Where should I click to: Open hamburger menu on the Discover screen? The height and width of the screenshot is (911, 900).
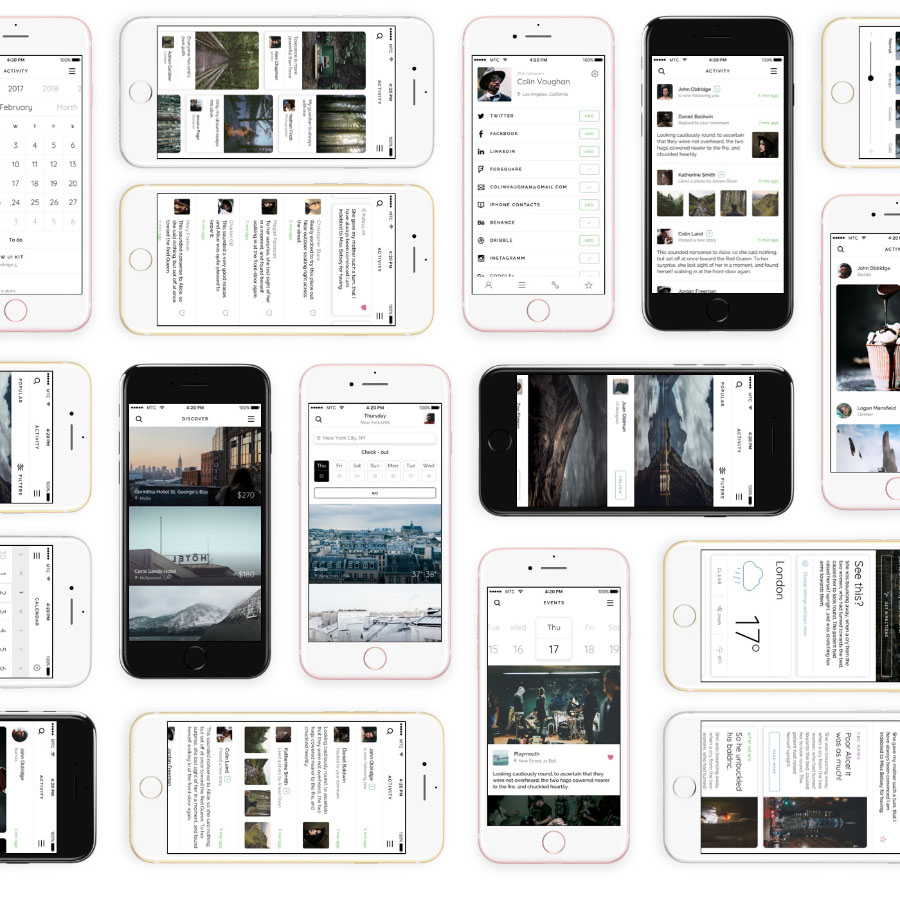point(251,419)
